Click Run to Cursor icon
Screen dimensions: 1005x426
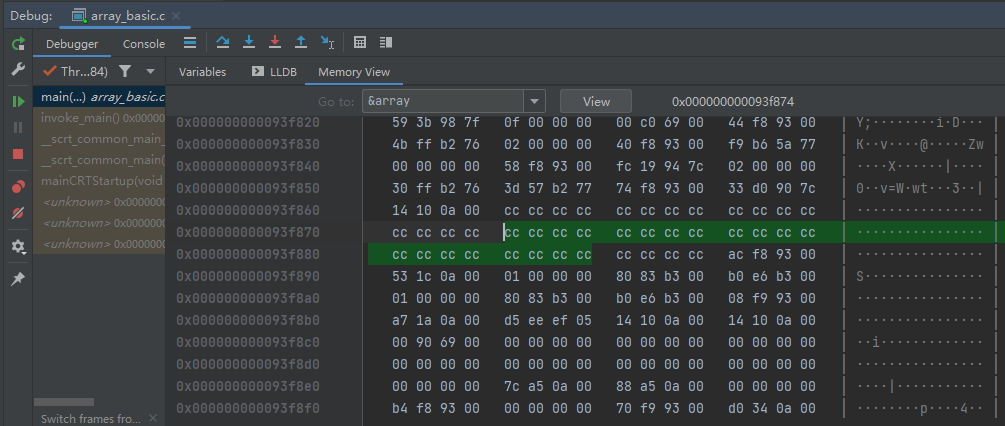[327, 43]
